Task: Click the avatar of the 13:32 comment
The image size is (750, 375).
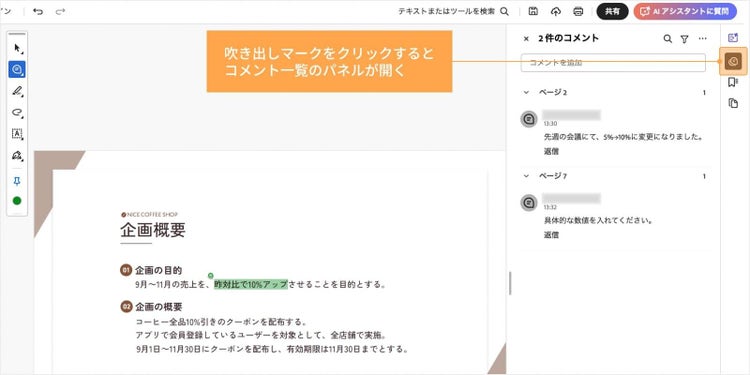Action: tap(529, 203)
